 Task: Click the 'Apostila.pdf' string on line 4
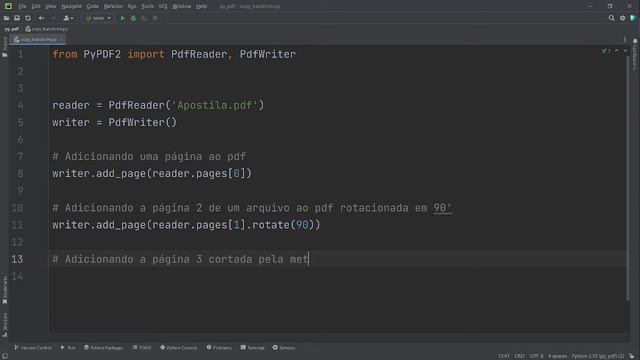tap(214, 105)
